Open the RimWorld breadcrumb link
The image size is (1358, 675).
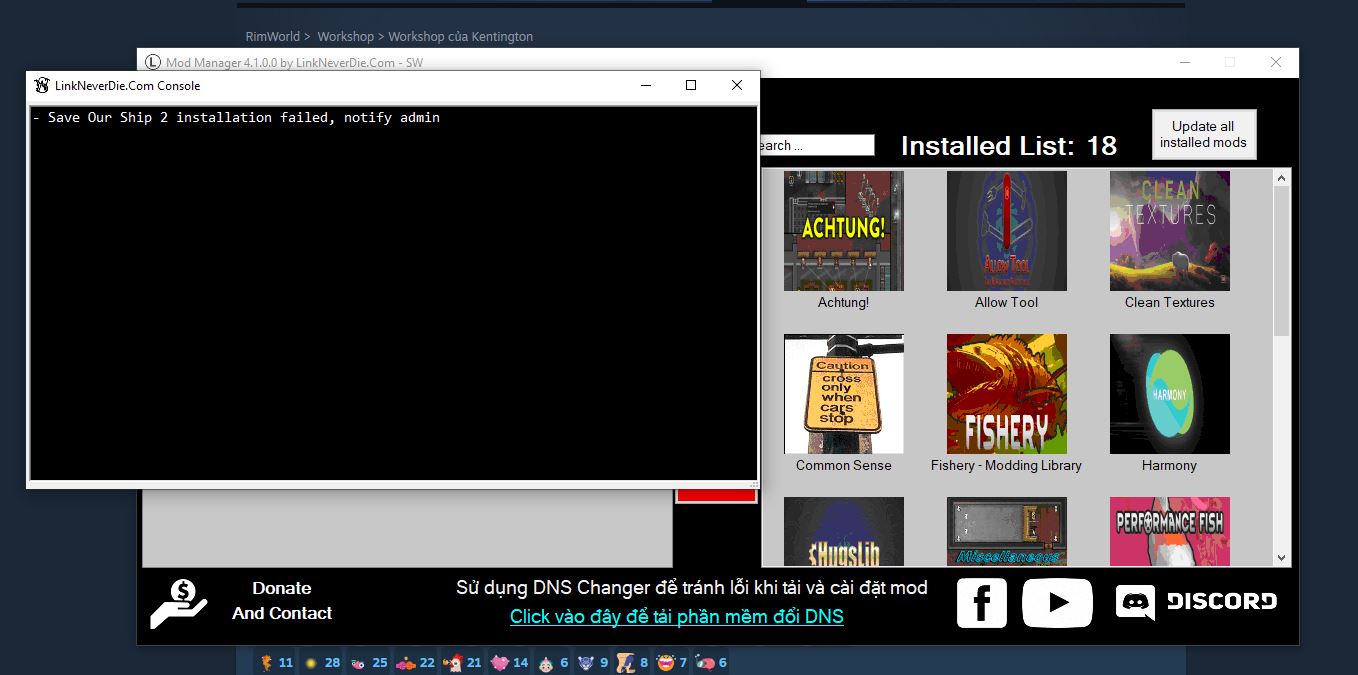click(x=272, y=37)
